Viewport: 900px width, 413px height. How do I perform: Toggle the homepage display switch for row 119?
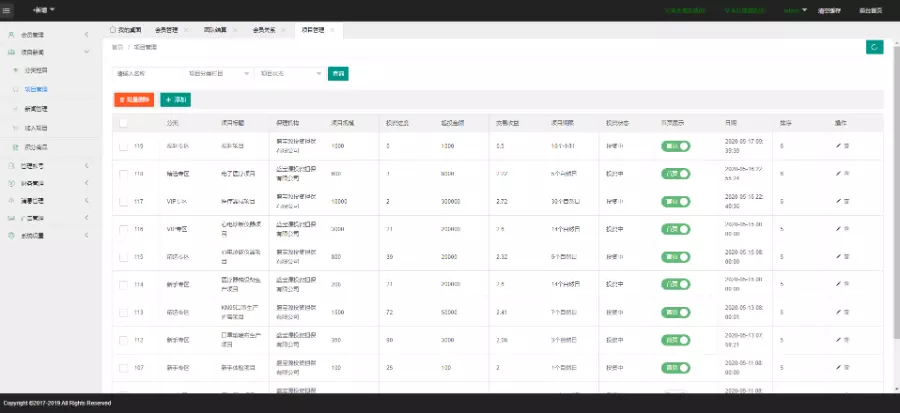675,146
